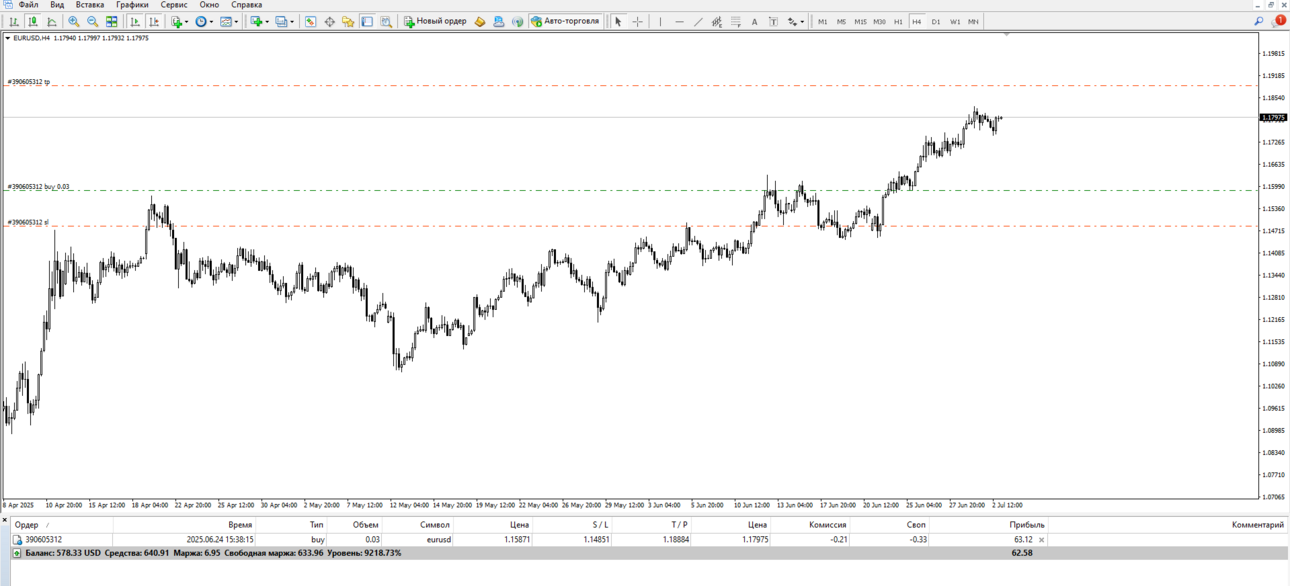Image resolution: width=1290 pixels, height=586 pixels.
Task: Switch to M5 timeframe
Action: click(x=841, y=21)
